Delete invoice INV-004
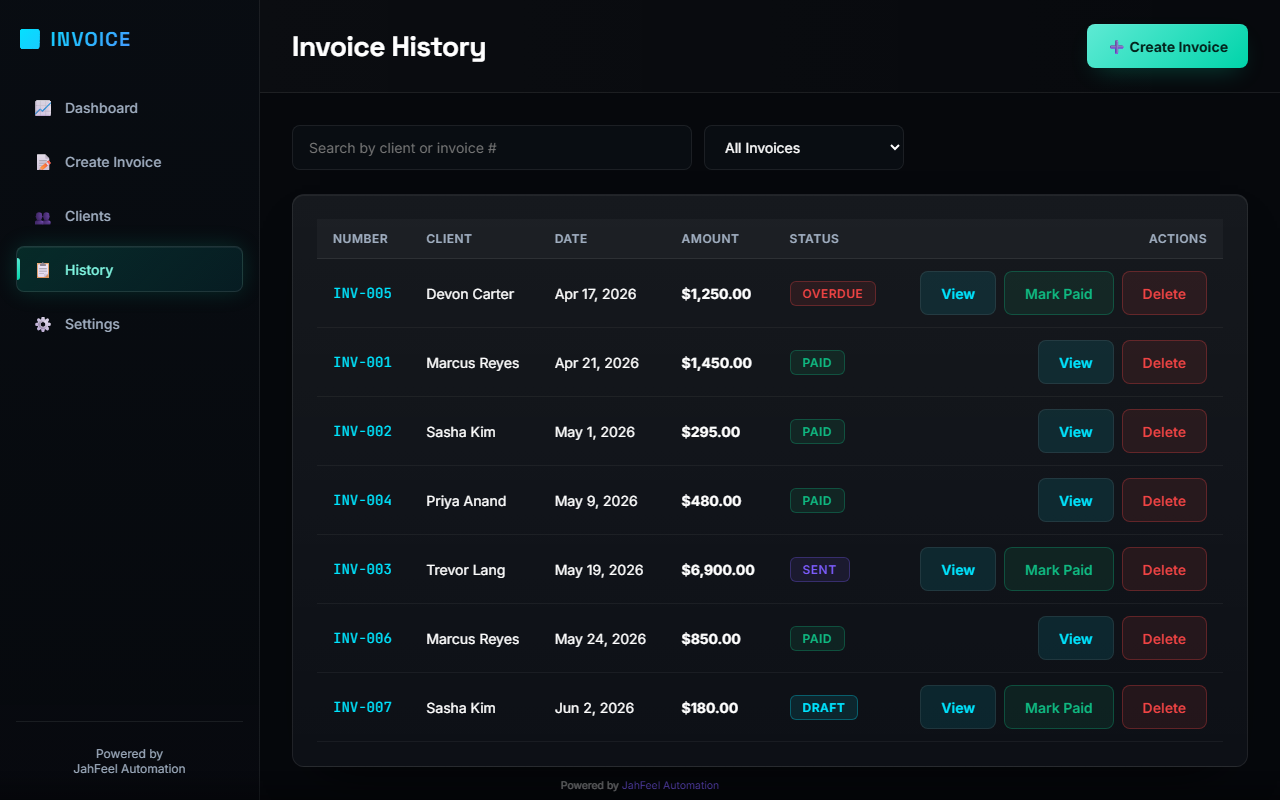This screenshot has height=800, width=1280. point(1164,500)
